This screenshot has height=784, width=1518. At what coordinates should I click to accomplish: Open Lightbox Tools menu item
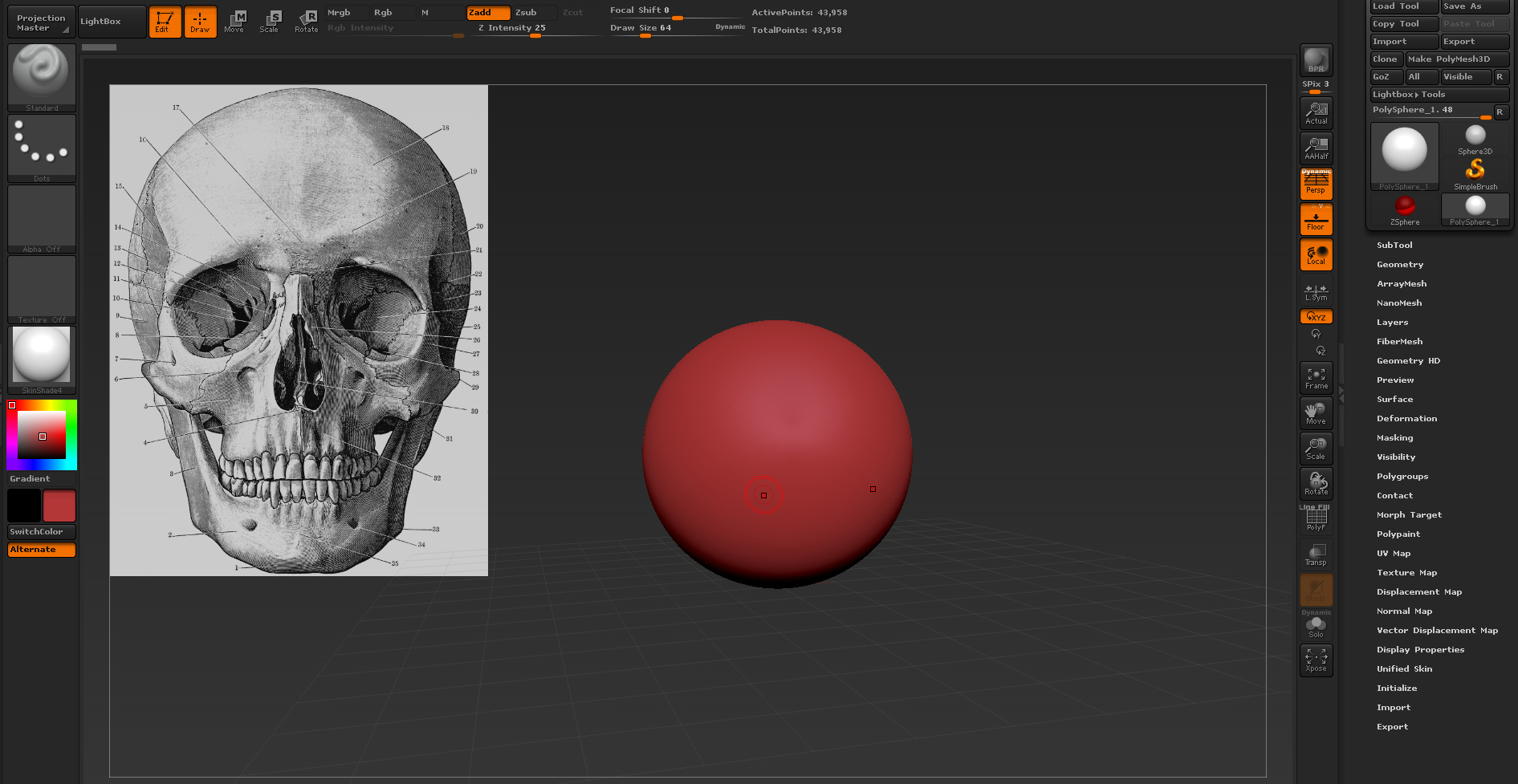(1440, 95)
